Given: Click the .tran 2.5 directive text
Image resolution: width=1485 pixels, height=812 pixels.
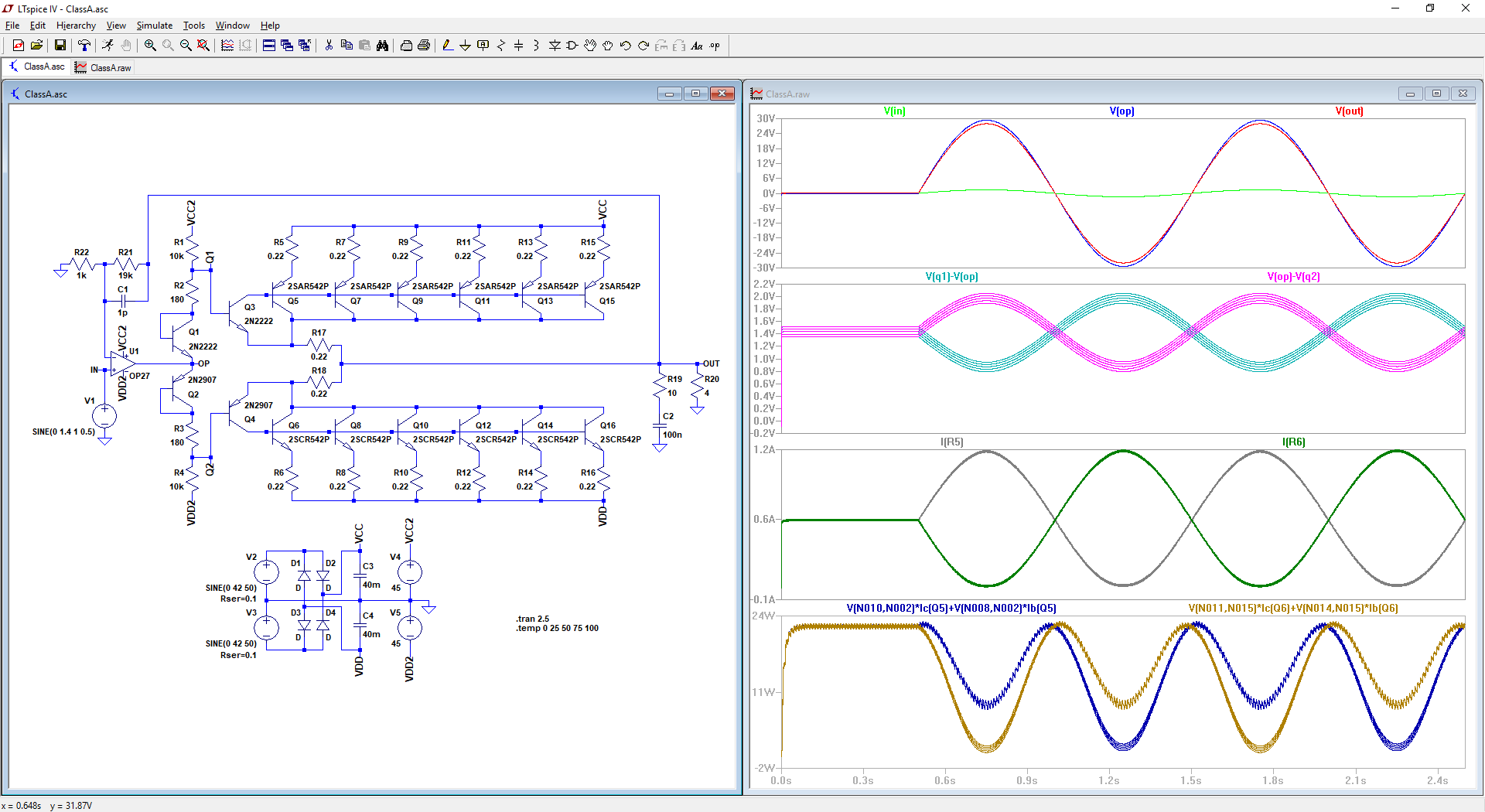Looking at the screenshot, I should tap(532, 619).
